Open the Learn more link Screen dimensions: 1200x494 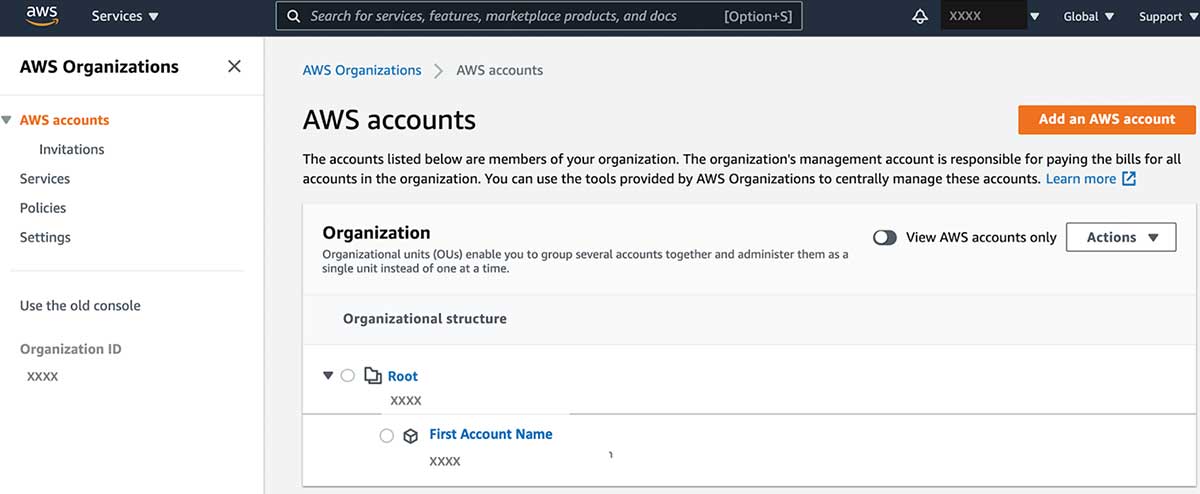pos(1080,179)
